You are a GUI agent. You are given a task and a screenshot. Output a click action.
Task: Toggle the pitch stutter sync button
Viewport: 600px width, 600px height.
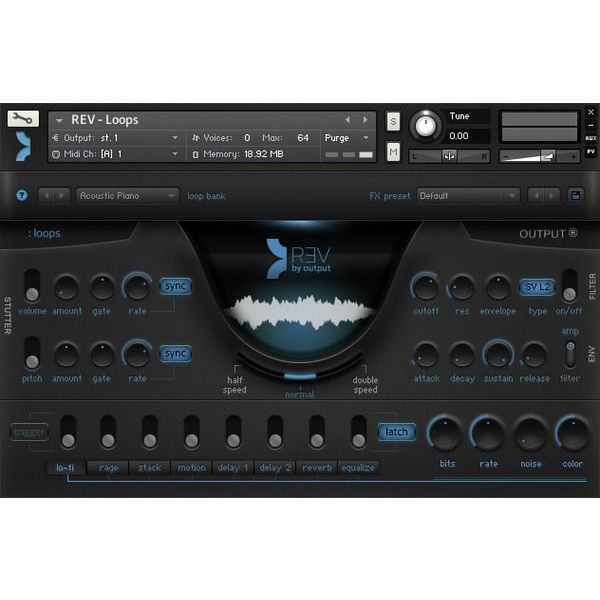click(x=175, y=354)
